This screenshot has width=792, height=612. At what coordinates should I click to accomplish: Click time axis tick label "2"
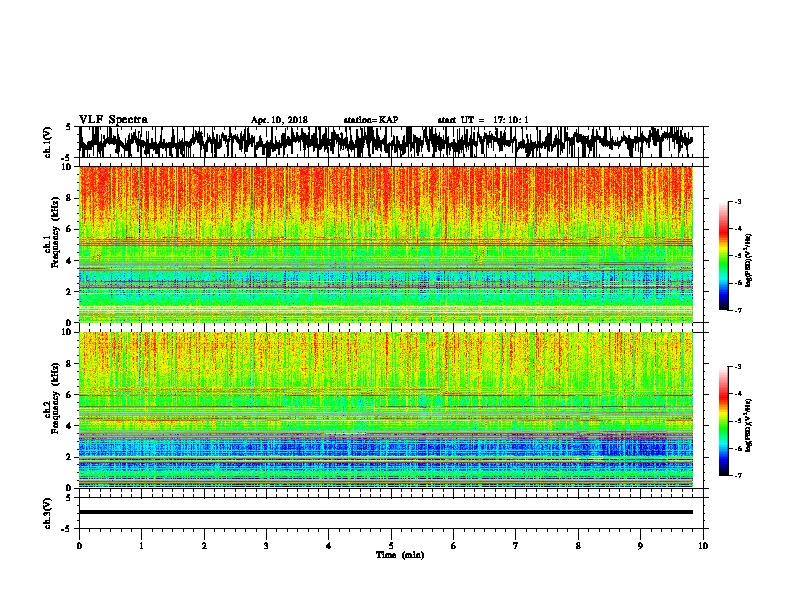click(x=204, y=546)
